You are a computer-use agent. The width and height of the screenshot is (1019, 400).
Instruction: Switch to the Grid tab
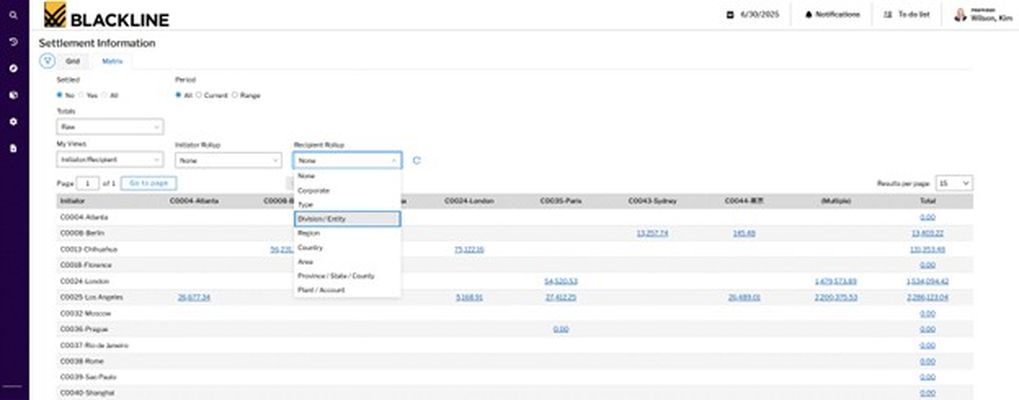pyautogui.click(x=73, y=61)
